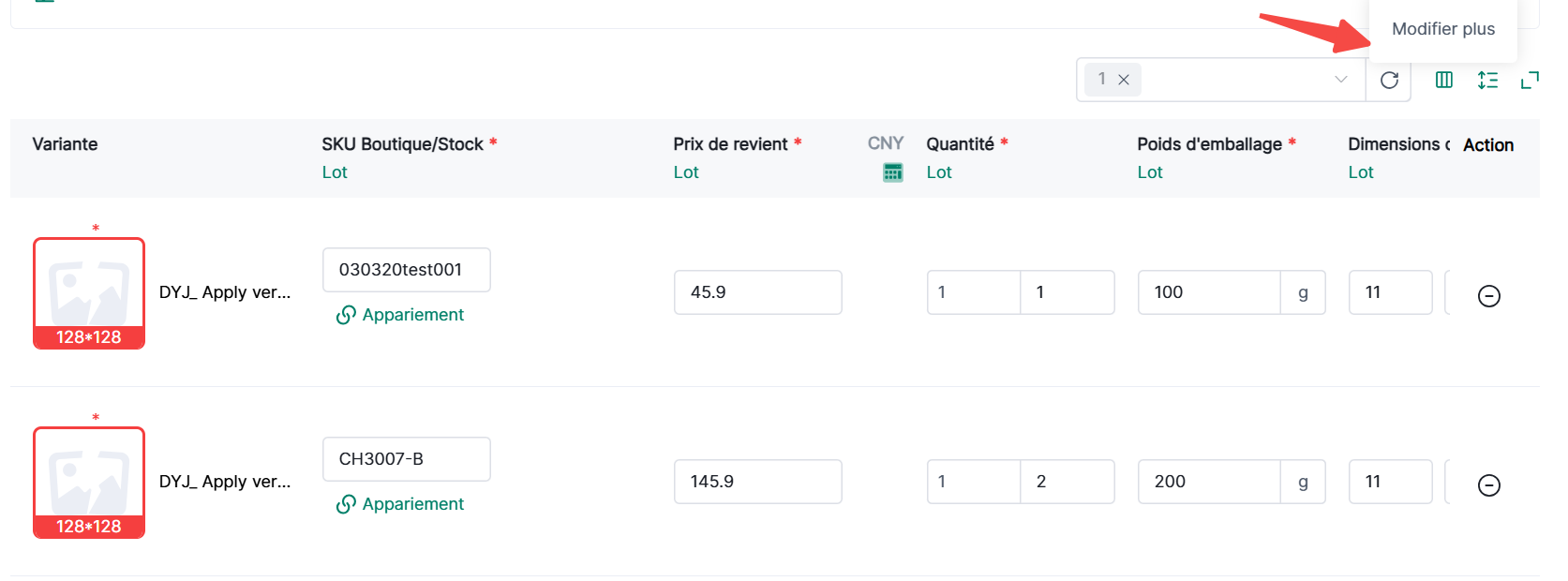Click the price field showing 45.9
Image resolution: width=1568 pixels, height=581 pixels.
pyautogui.click(x=757, y=292)
